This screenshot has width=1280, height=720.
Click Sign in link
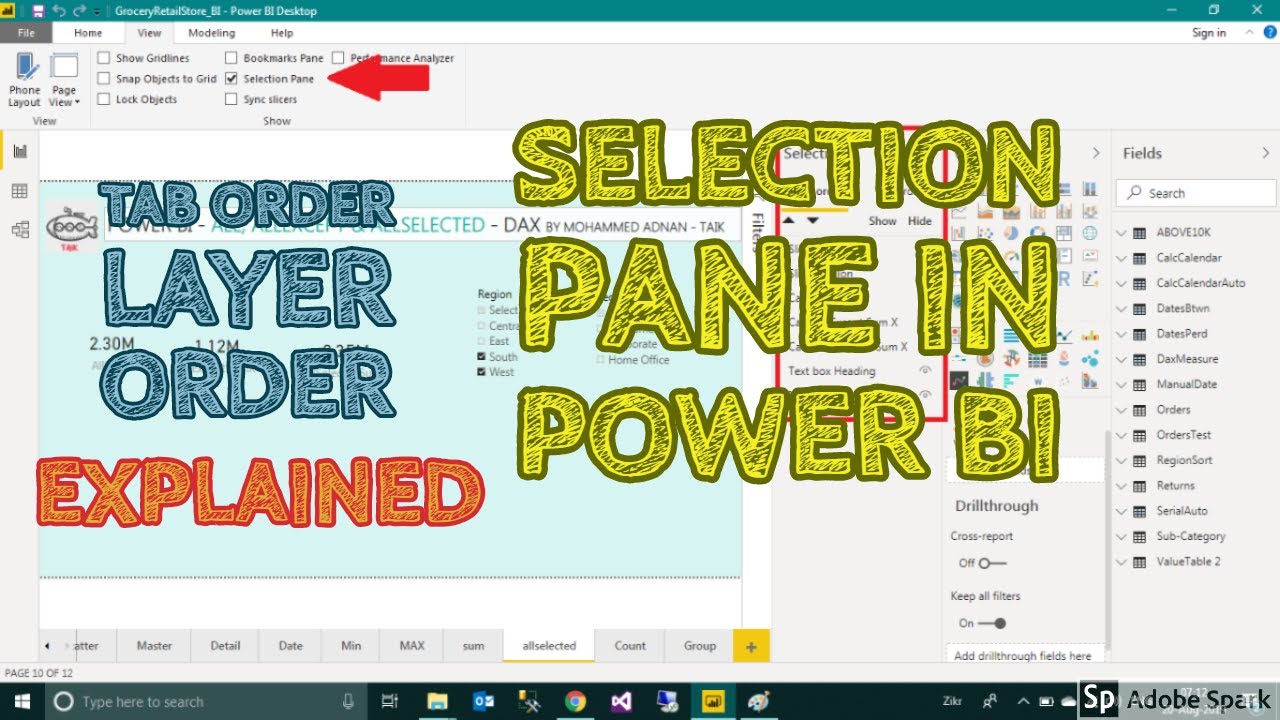point(1209,33)
